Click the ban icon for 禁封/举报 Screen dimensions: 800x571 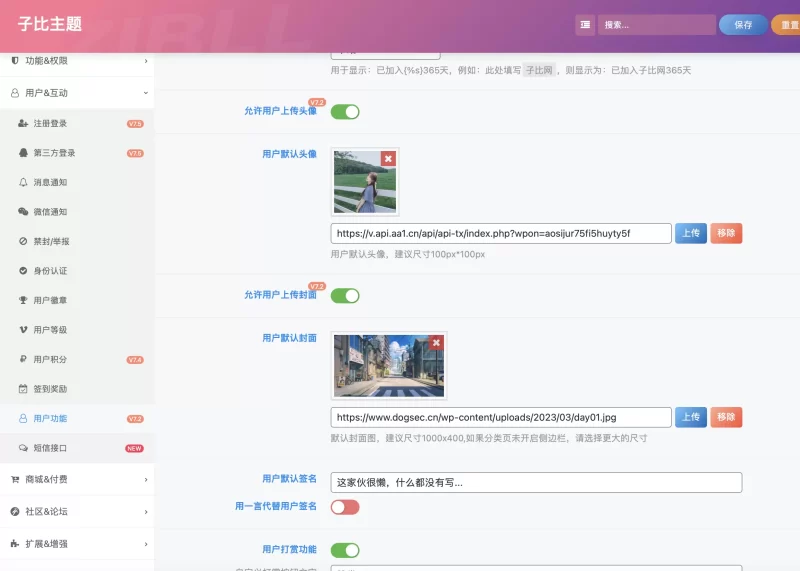click(23, 241)
